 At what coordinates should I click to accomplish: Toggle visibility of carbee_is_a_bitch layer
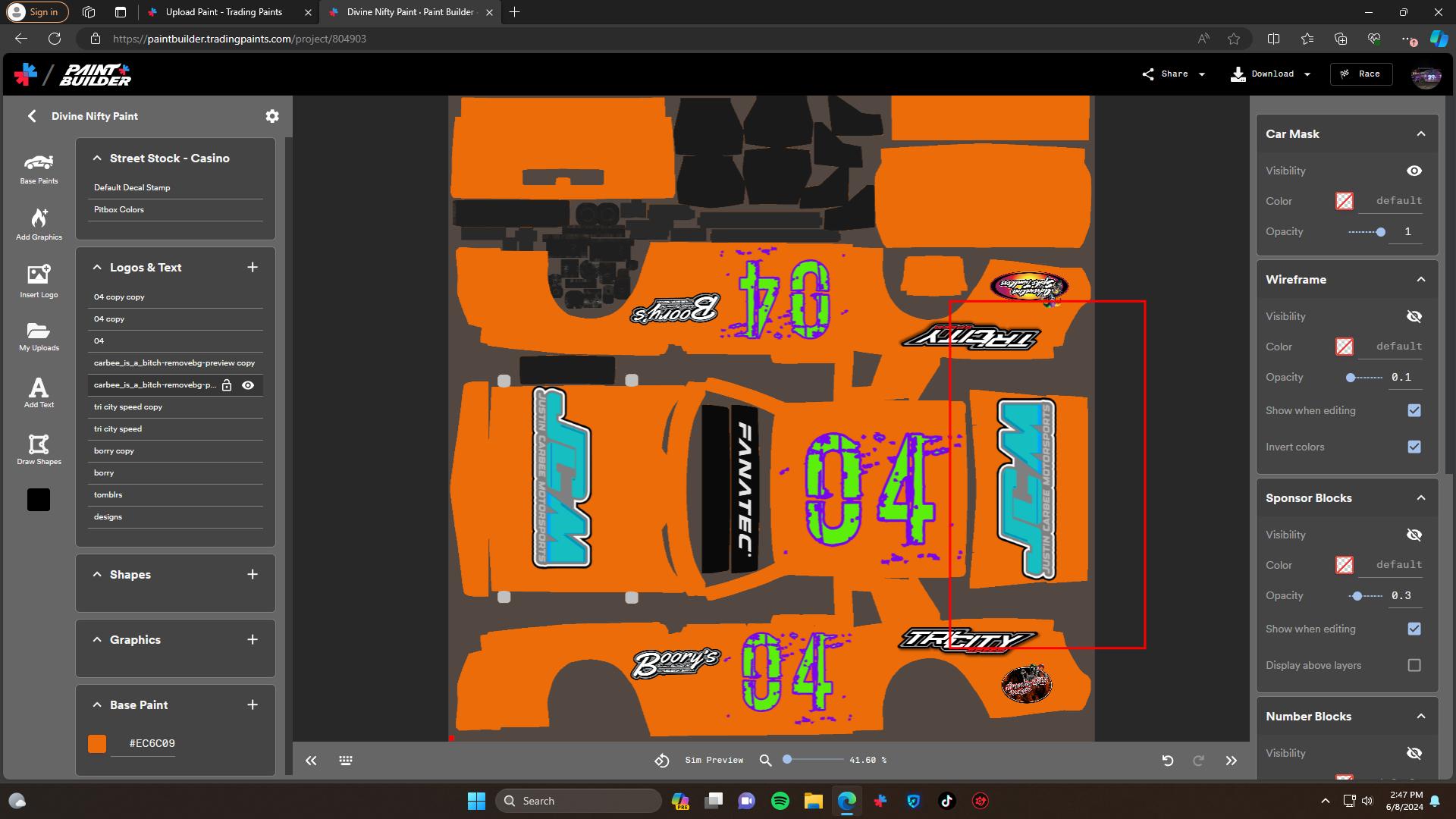click(248, 385)
